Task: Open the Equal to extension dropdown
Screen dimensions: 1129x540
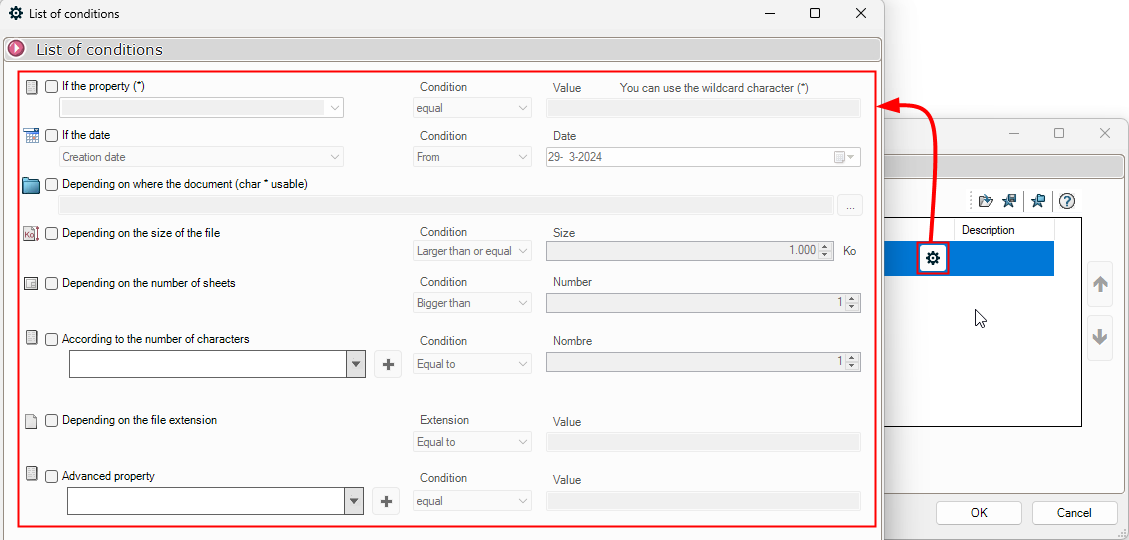Action: 472,442
